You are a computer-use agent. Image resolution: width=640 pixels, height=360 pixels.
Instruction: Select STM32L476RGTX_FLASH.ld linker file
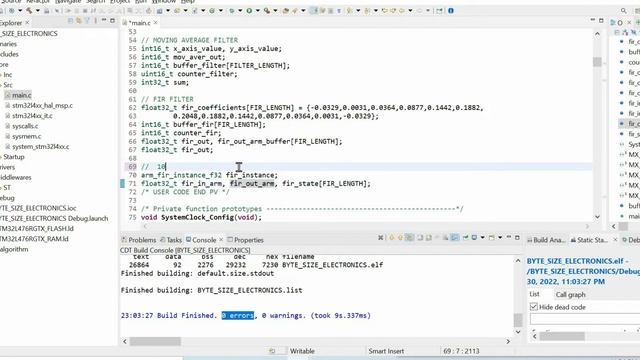pyautogui.click(x=36, y=229)
